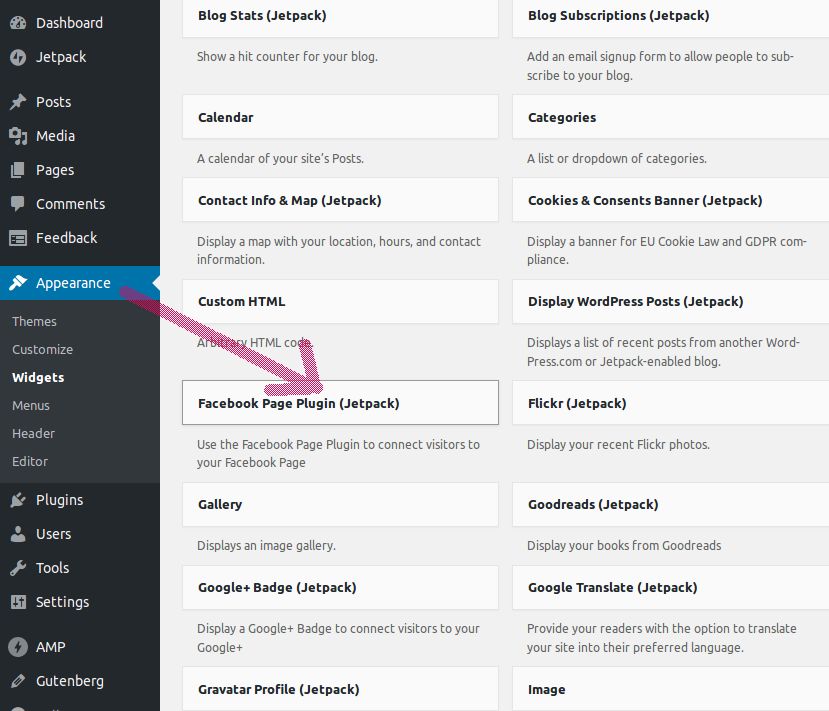This screenshot has height=711, width=829.
Task: Open the Comments menu item
Action: [x=80, y=204]
